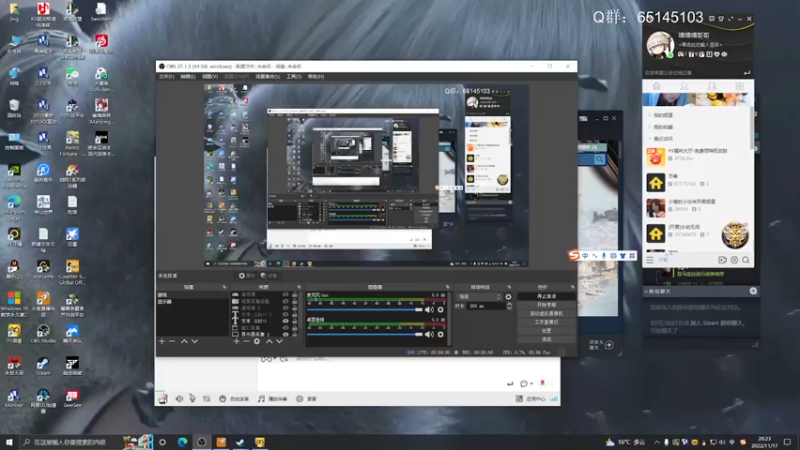
Task: Open 工具(T) menu in OBS
Action: pyautogui.click(x=294, y=77)
